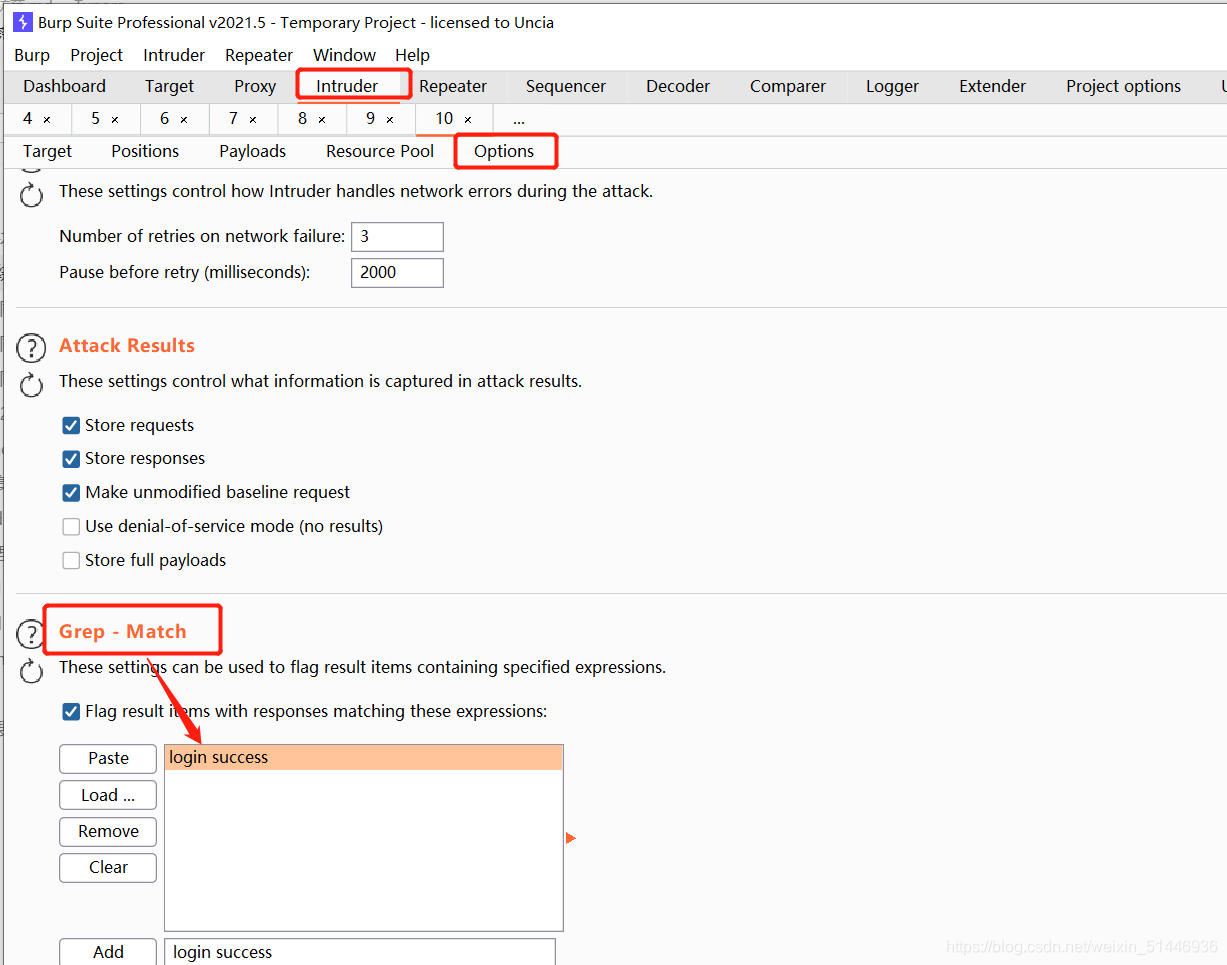Select the Intruder tool tab
The image size is (1227, 965).
347,86
